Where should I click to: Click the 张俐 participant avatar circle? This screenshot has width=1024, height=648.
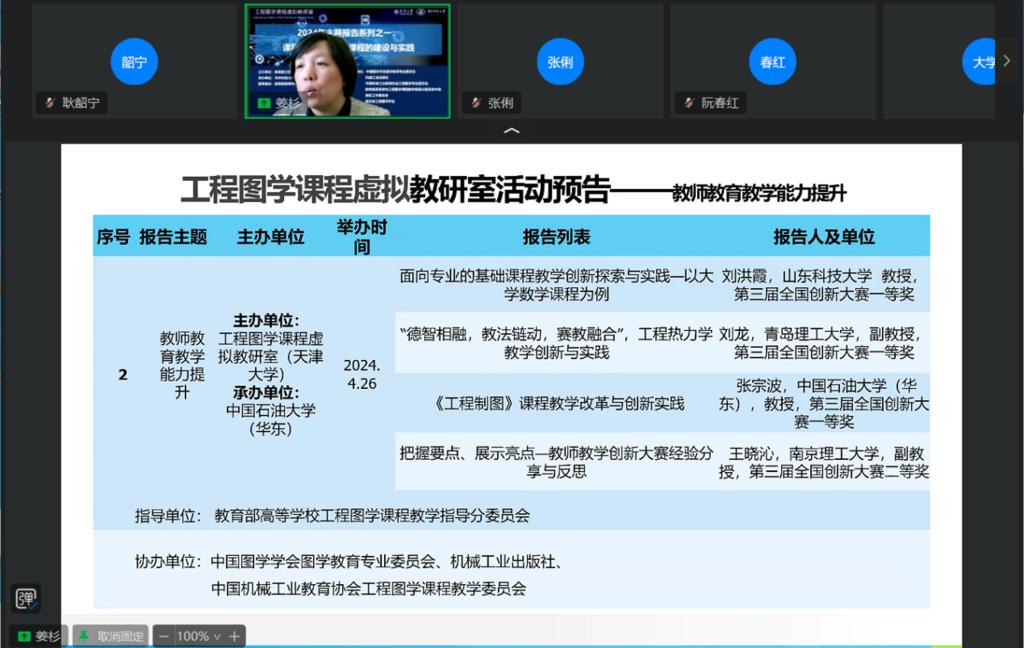point(560,62)
